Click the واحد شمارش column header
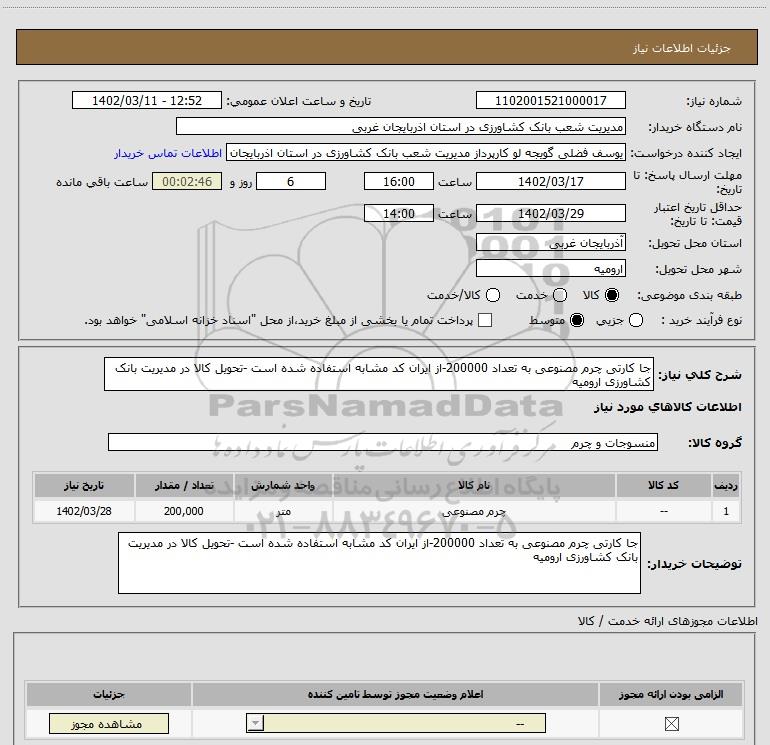 pyautogui.click(x=283, y=485)
